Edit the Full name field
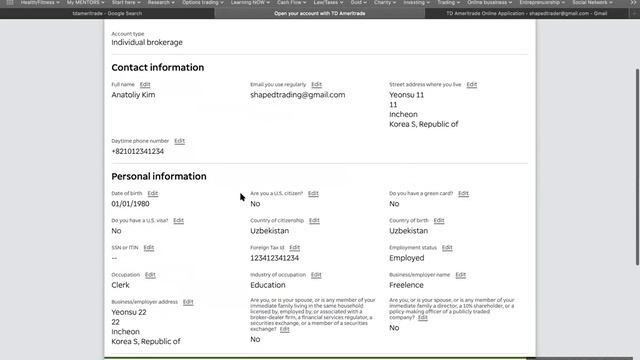Viewport: 640px width, 360px height. click(145, 84)
